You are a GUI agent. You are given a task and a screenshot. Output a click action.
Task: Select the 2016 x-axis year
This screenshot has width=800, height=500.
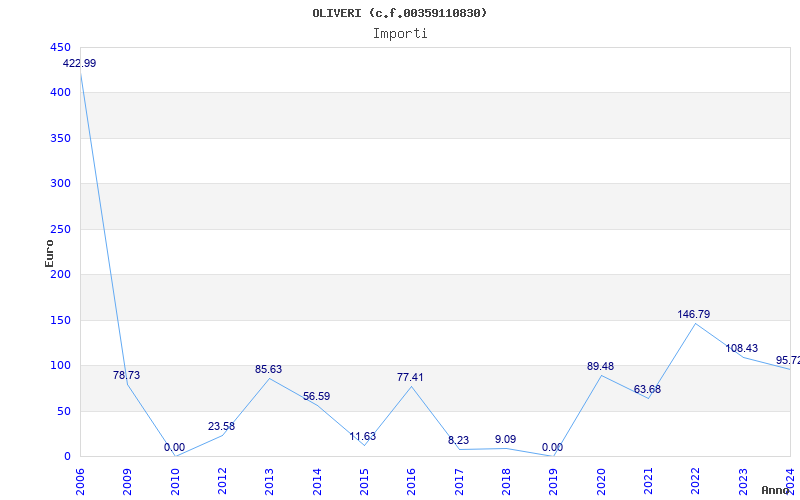pos(411,481)
